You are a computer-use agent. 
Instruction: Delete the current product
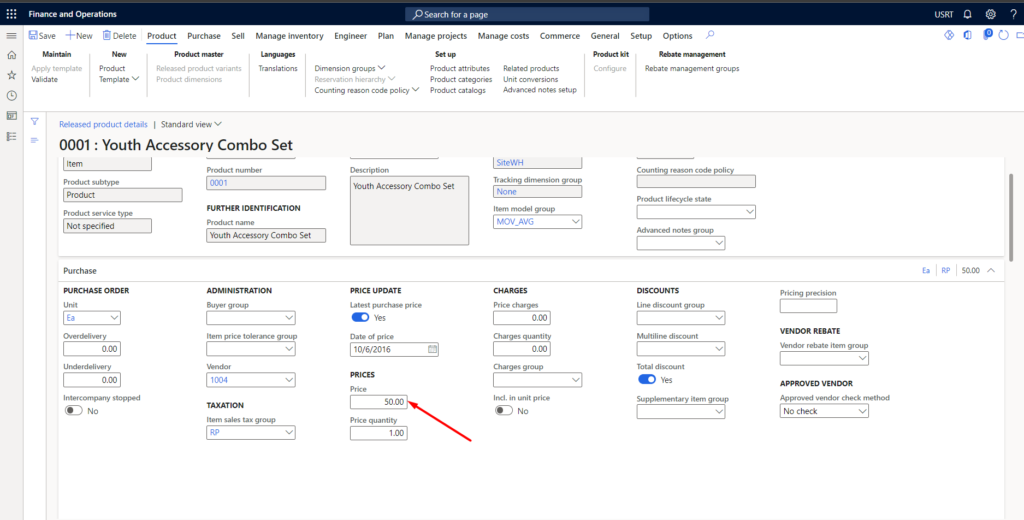[x=119, y=36]
